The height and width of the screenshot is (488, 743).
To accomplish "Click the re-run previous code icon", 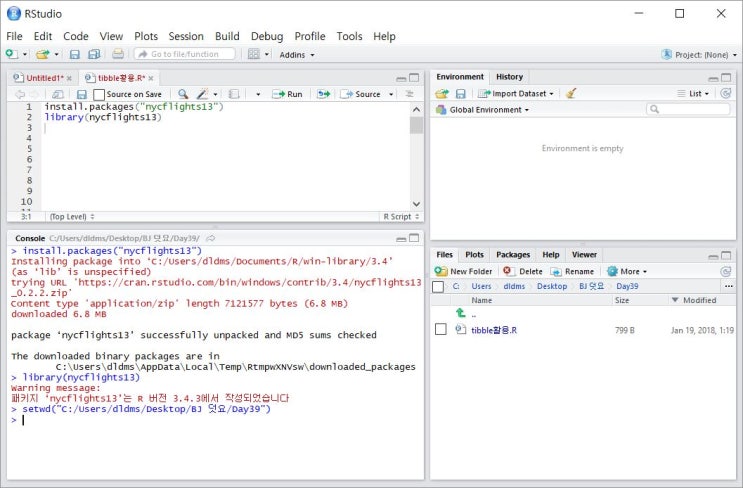I will pos(324,94).
